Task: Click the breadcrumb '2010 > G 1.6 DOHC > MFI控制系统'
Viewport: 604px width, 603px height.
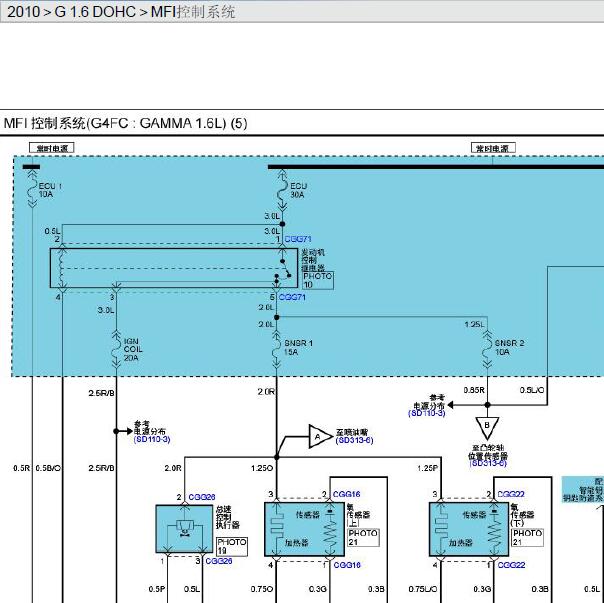Action: click(121, 12)
